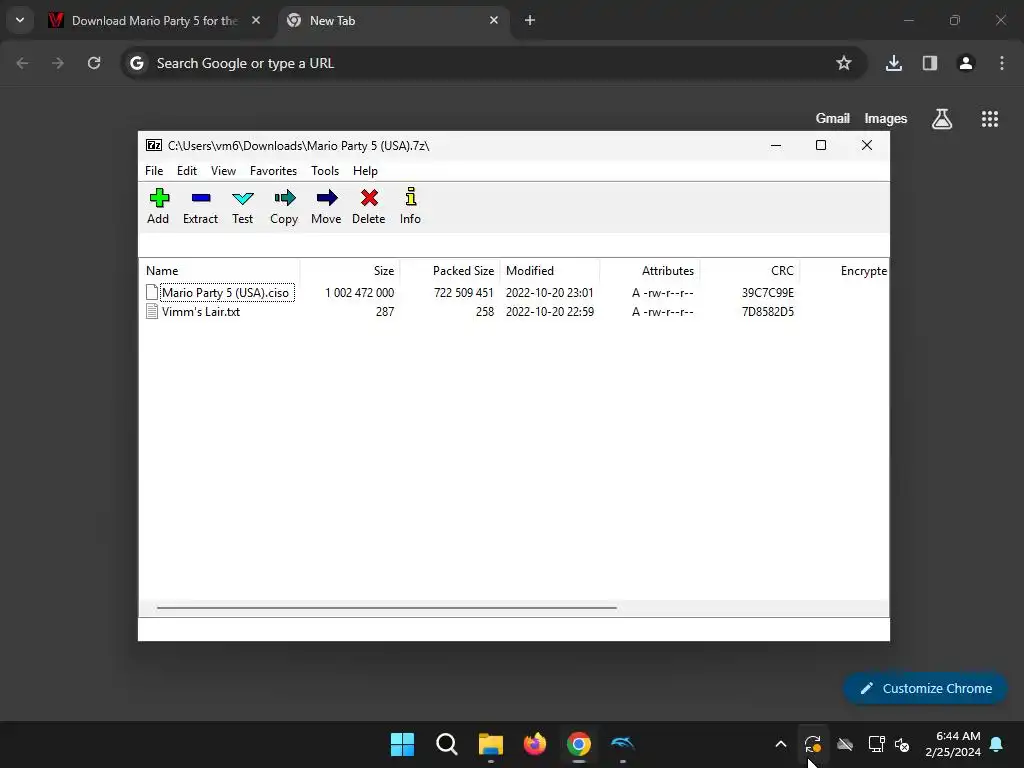Screen dimensions: 1024x768
Task: Bookmark this tab with star icon
Action: coord(844,63)
